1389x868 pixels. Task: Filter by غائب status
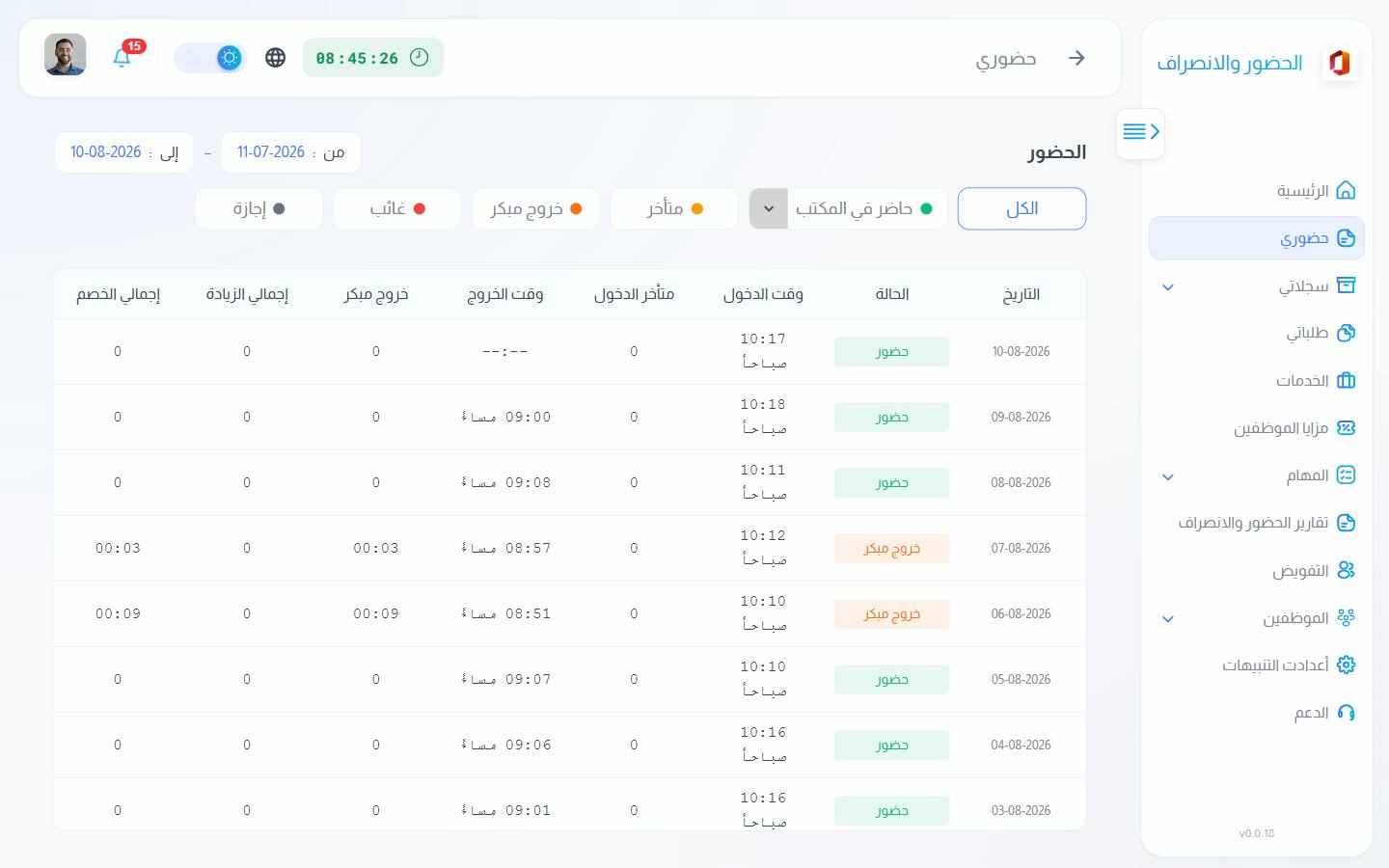(x=397, y=208)
